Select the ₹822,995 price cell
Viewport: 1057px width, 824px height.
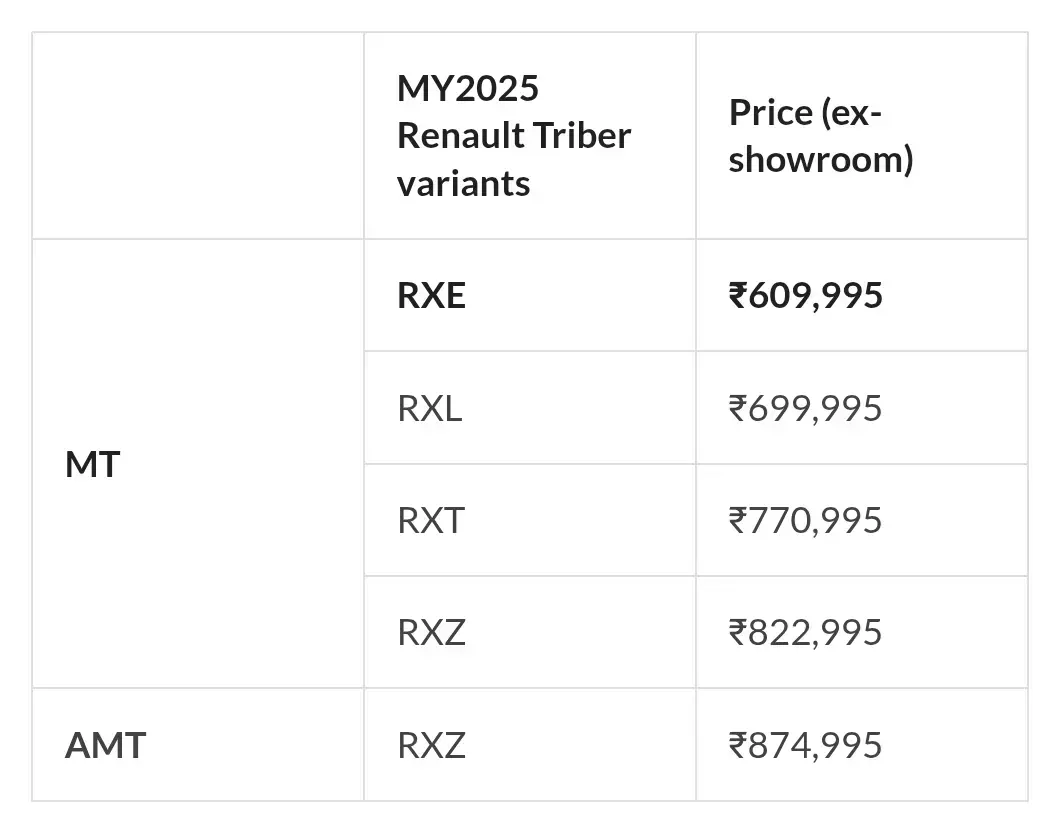pyautogui.click(x=806, y=632)
